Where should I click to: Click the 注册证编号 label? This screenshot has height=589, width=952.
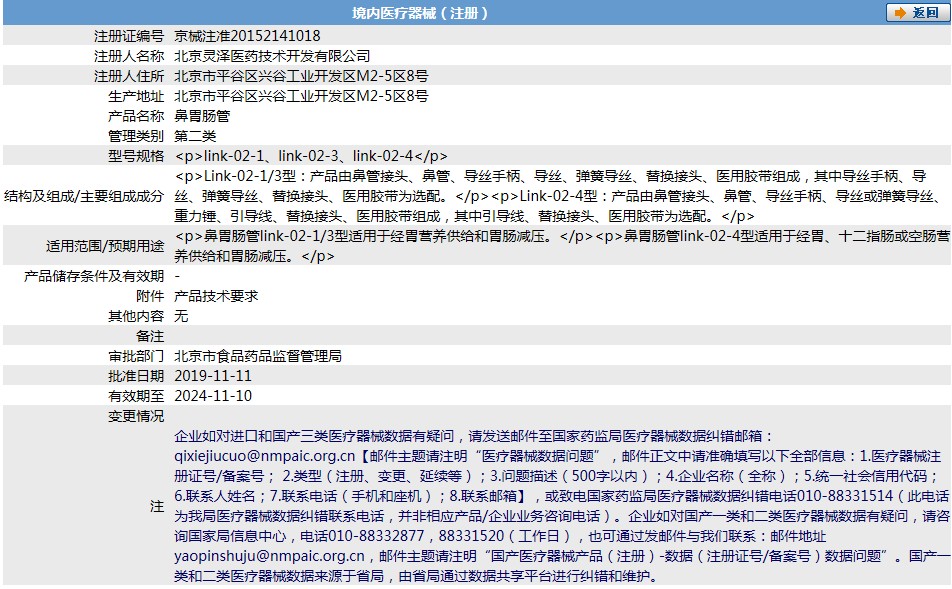129,36
